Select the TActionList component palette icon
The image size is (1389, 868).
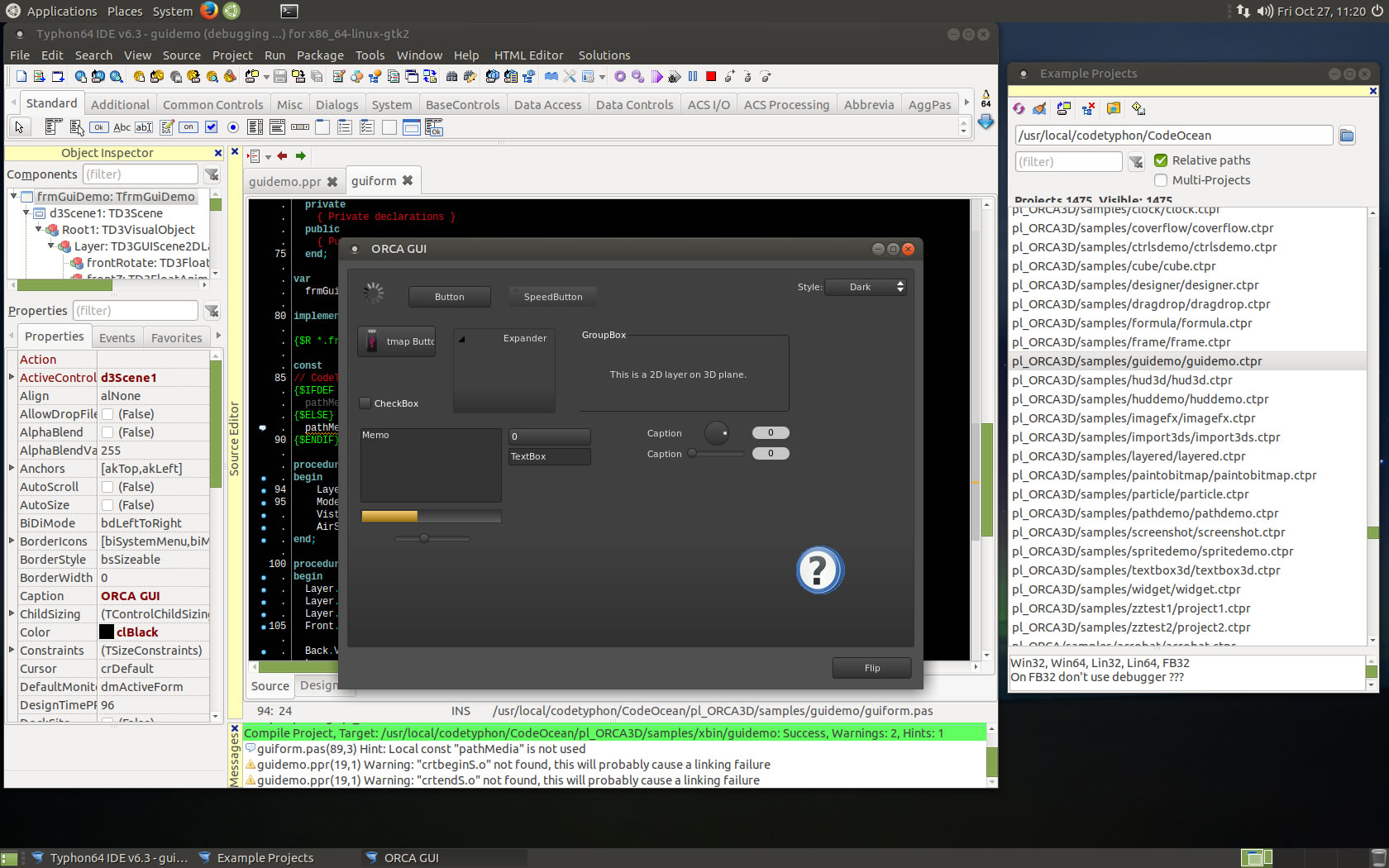click(434, 127)
